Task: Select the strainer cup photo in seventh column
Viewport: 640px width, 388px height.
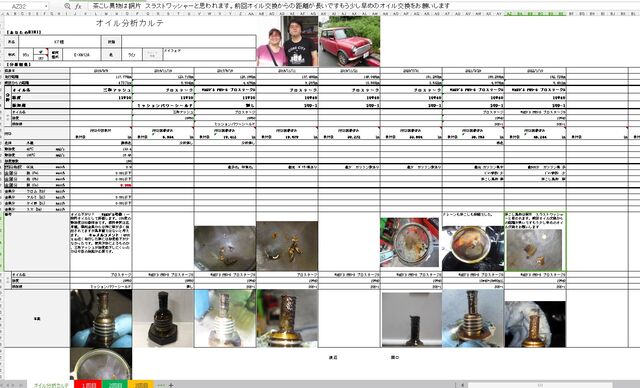Action: tap(473, 248)
